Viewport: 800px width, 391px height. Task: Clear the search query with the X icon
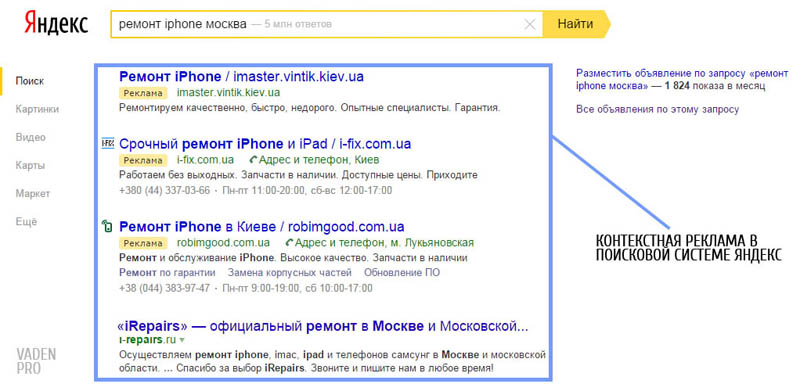coord(530,24)
